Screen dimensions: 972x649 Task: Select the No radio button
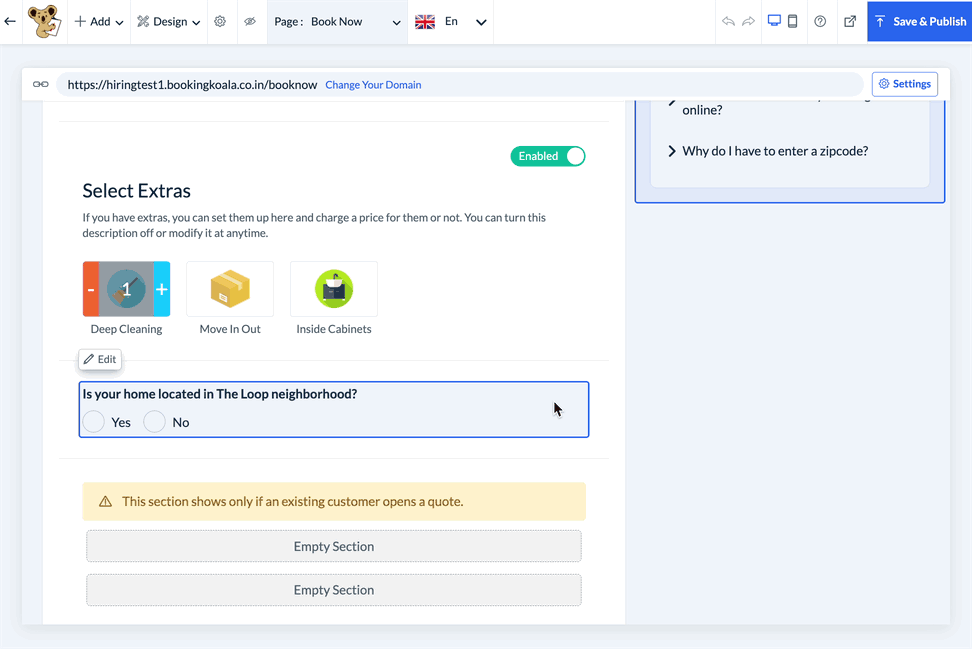coord(154,422)
